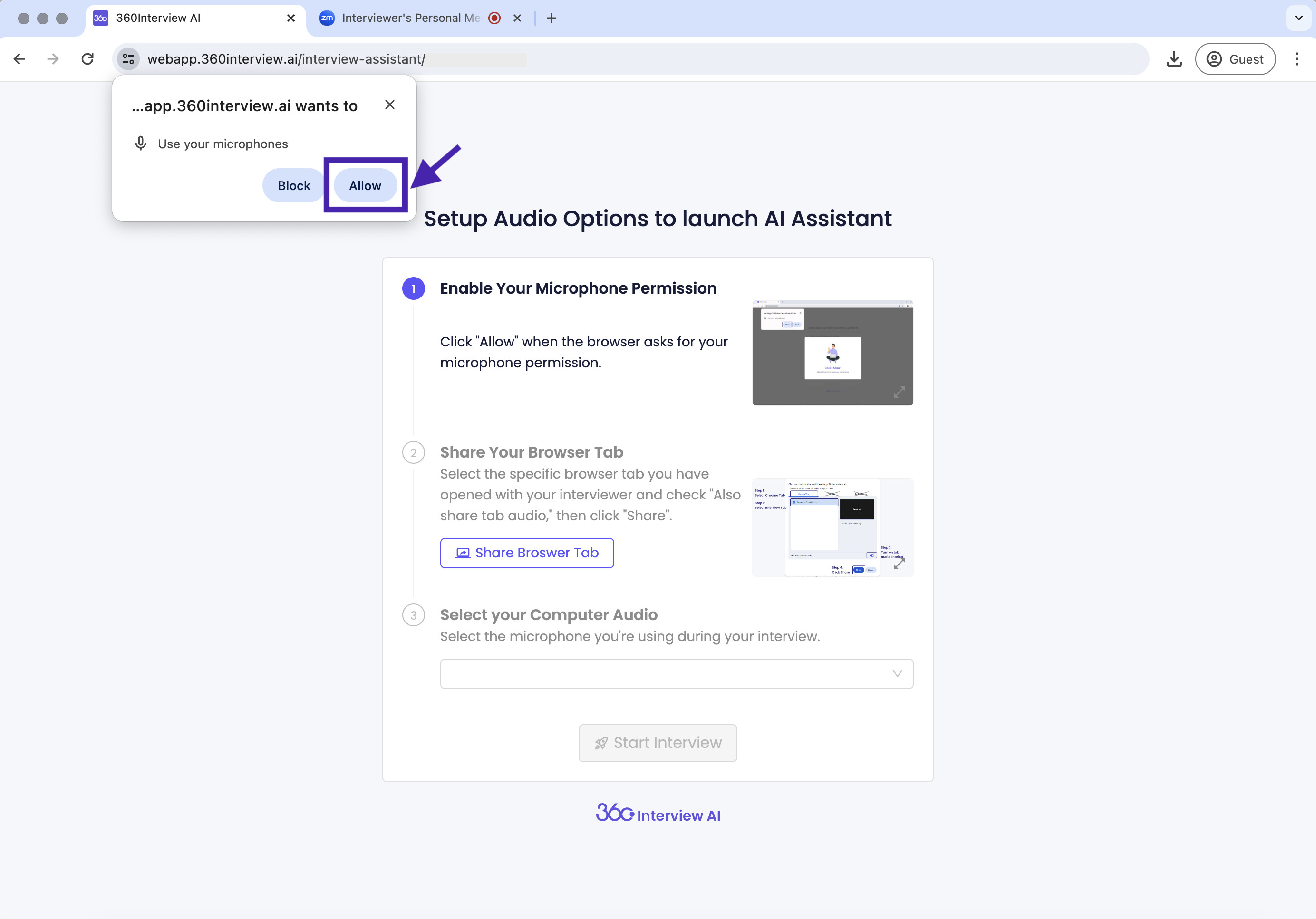Open the Chrome three-dot menu
The width and height of the screenshot is (1316, 919).
pyautogui.click(x=1297, y=59)
